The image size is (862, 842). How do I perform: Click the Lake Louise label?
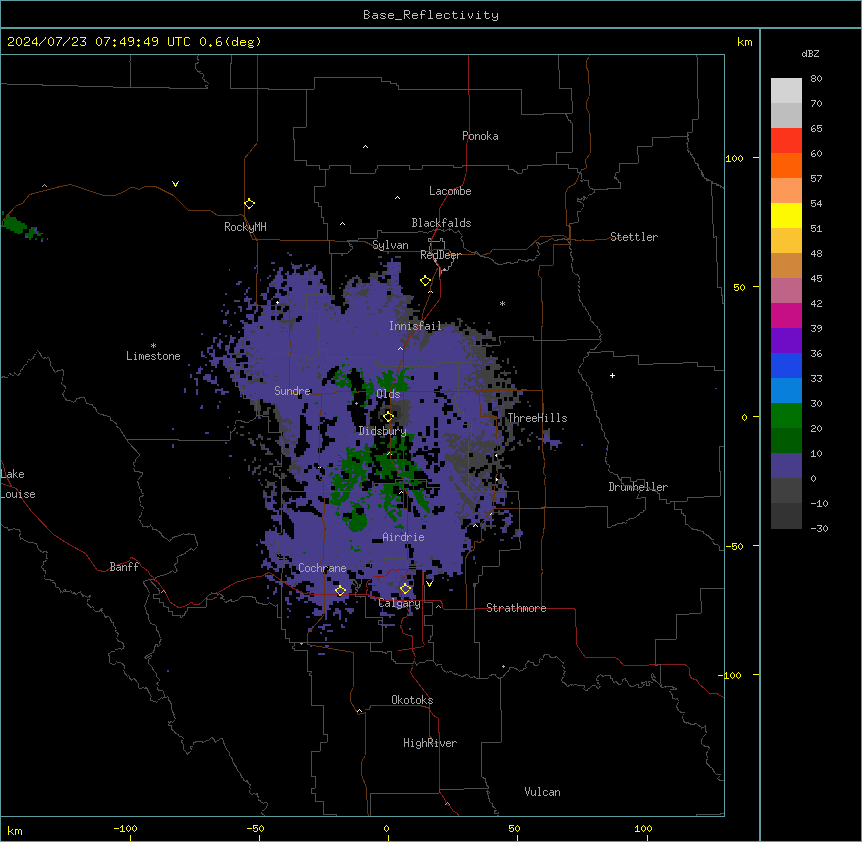pyautogui.click(x=18, y=484)
